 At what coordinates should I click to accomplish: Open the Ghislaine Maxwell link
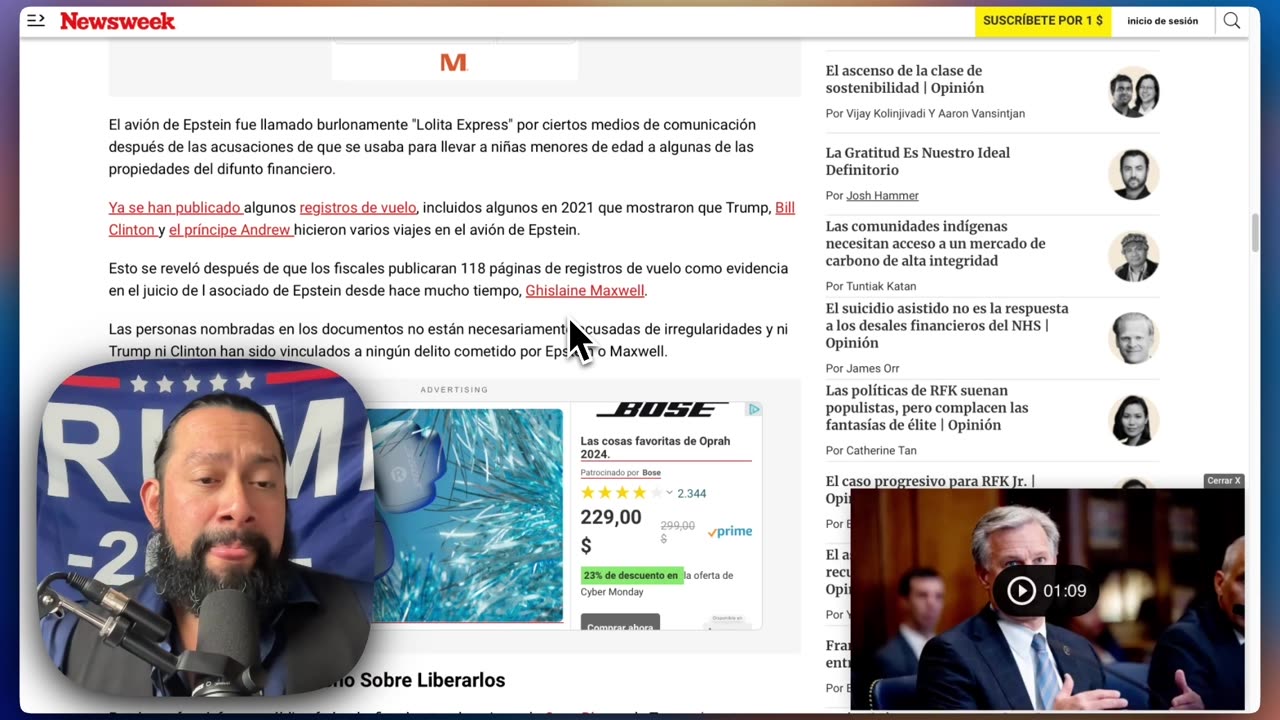click(586, 291)
